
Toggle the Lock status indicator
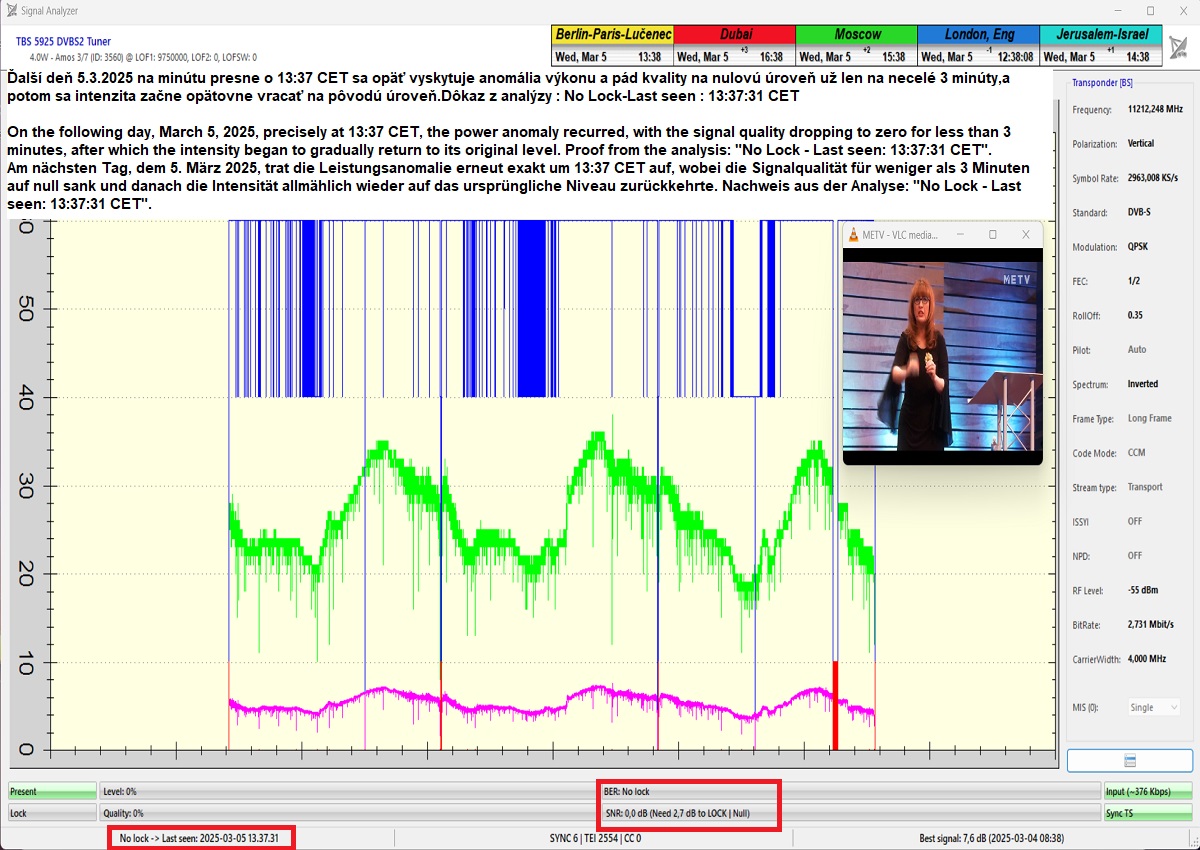point(52,813)
